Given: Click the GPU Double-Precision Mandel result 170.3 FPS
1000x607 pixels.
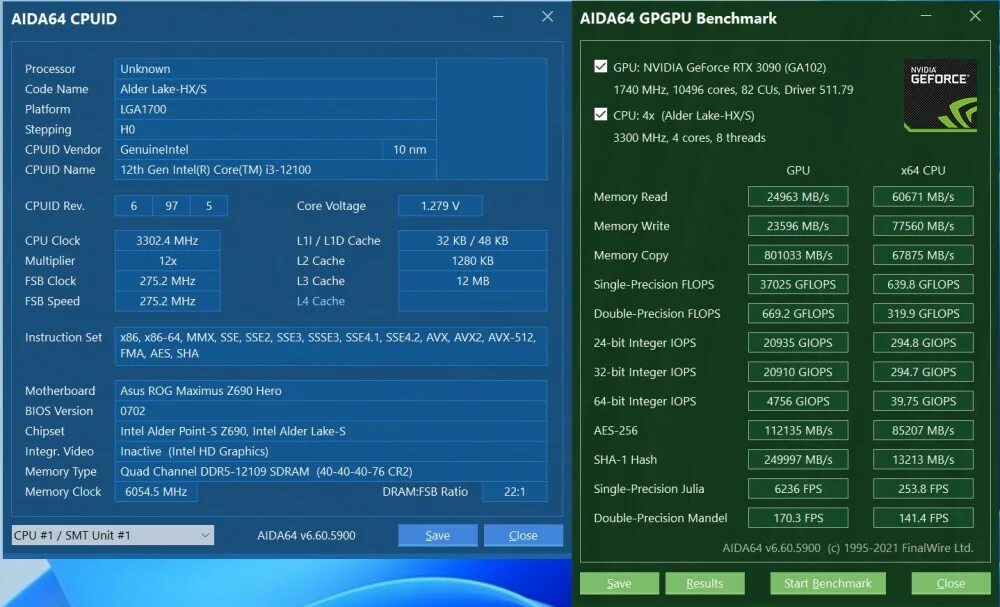Looking at the screenshot, I should pyautogui.click(x=798, y=518).
